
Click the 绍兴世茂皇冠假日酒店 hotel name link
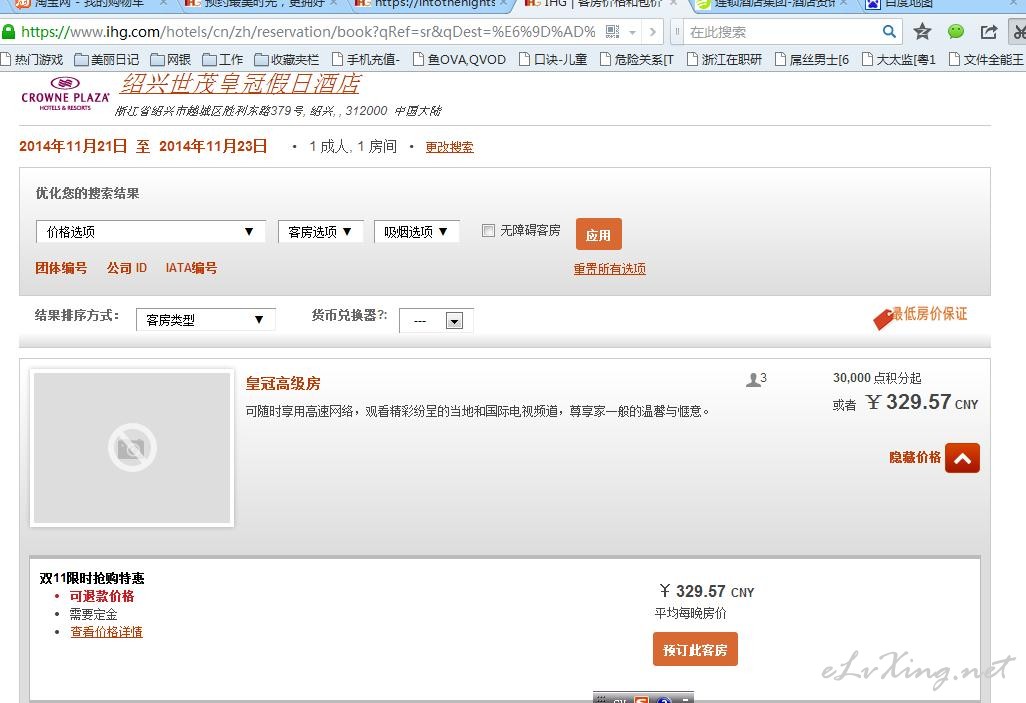pyautogui.click(x=240, y=84)
